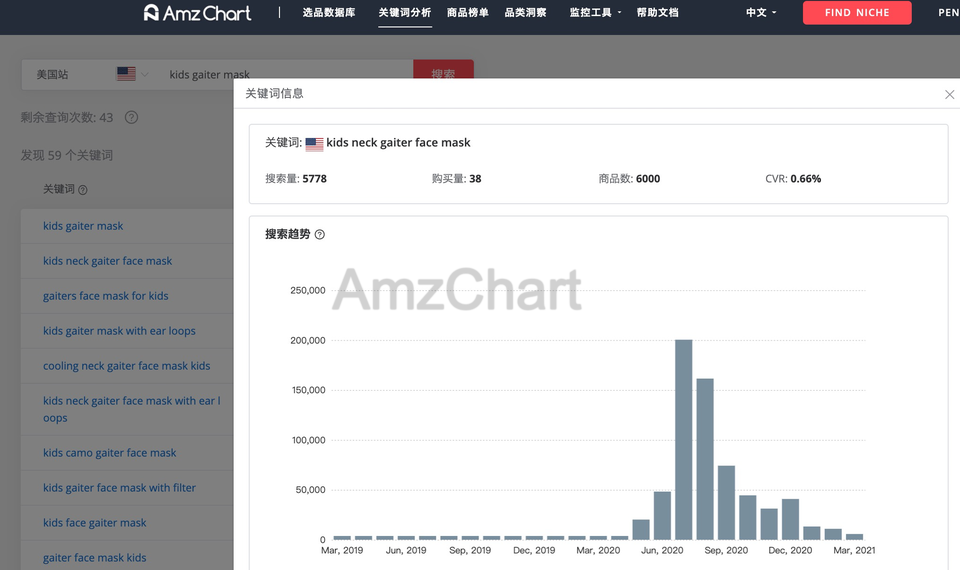Click help icon beside 剩余查询次数
This screenshot has height=570, width=960.
coord(131,117)
